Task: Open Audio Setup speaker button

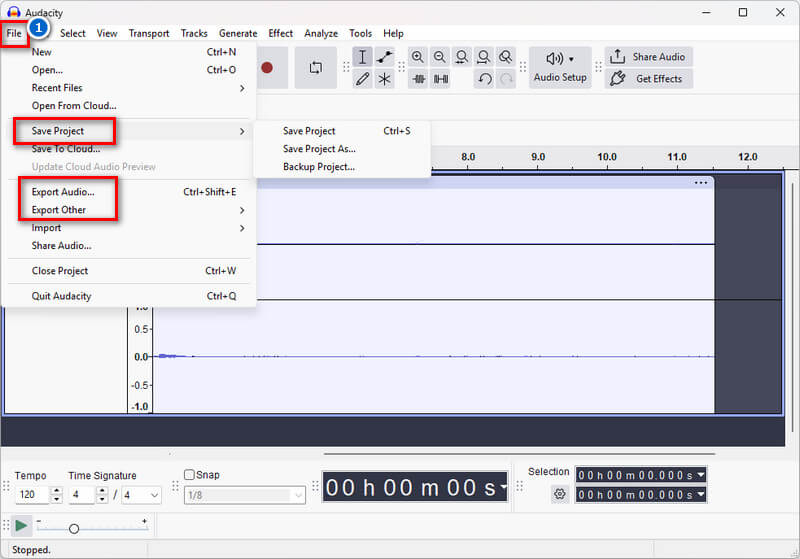Action: (560, 67)
